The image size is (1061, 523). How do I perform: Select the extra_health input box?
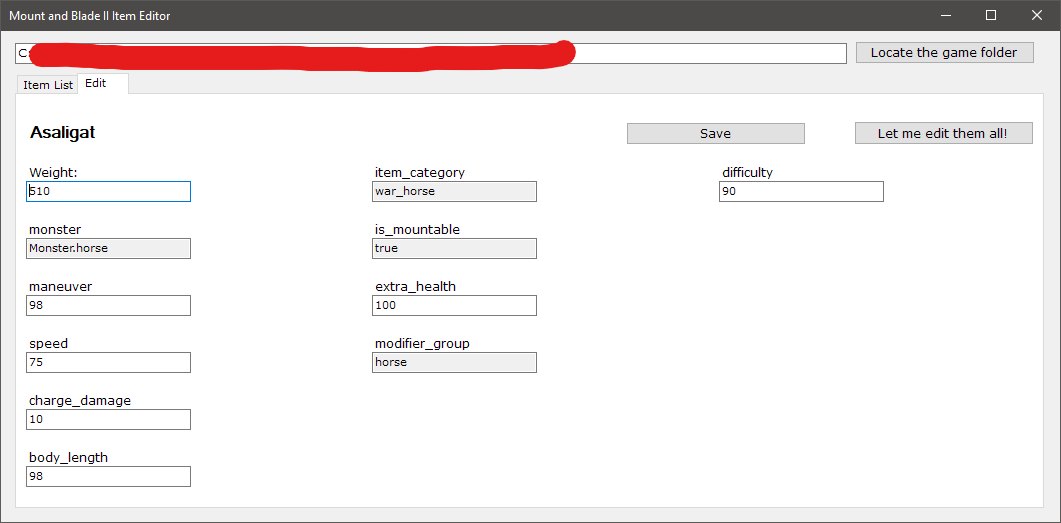454,305
